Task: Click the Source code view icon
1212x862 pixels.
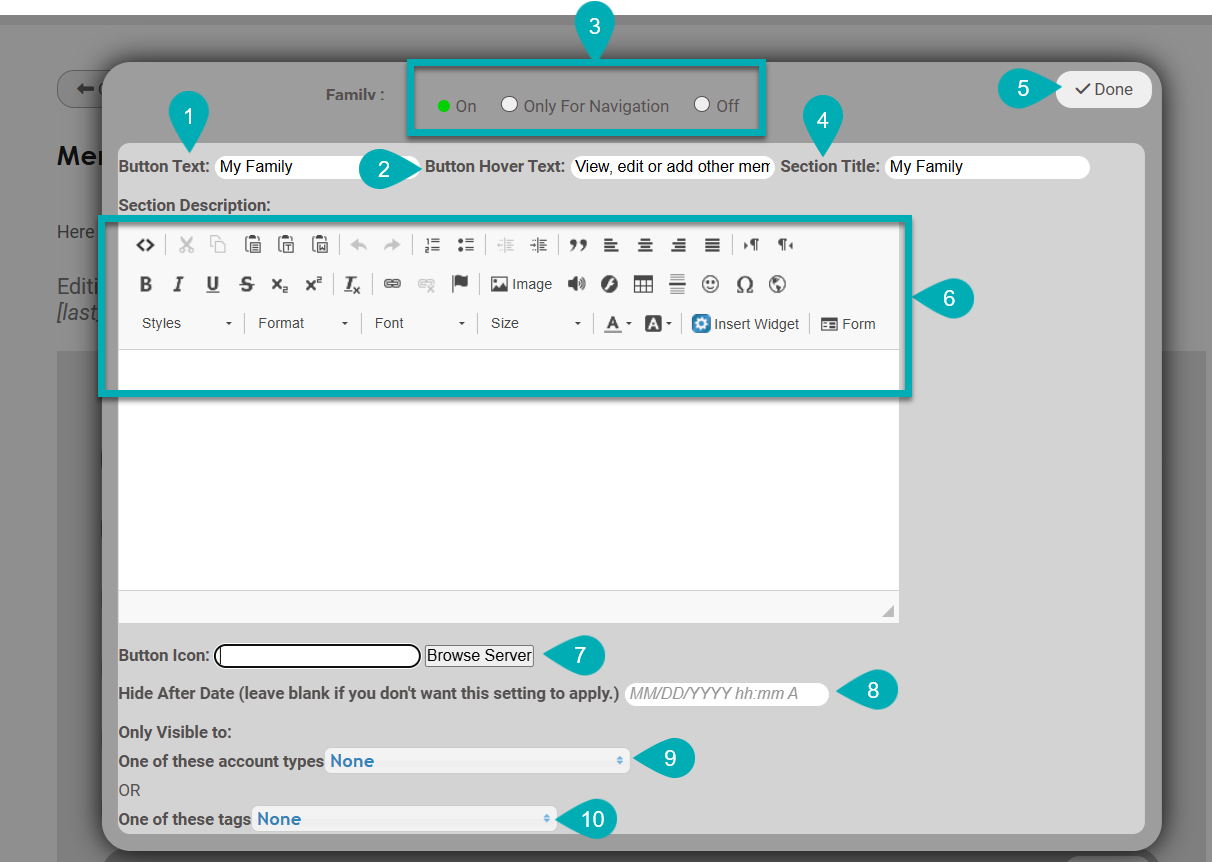Action: point(145,245)
